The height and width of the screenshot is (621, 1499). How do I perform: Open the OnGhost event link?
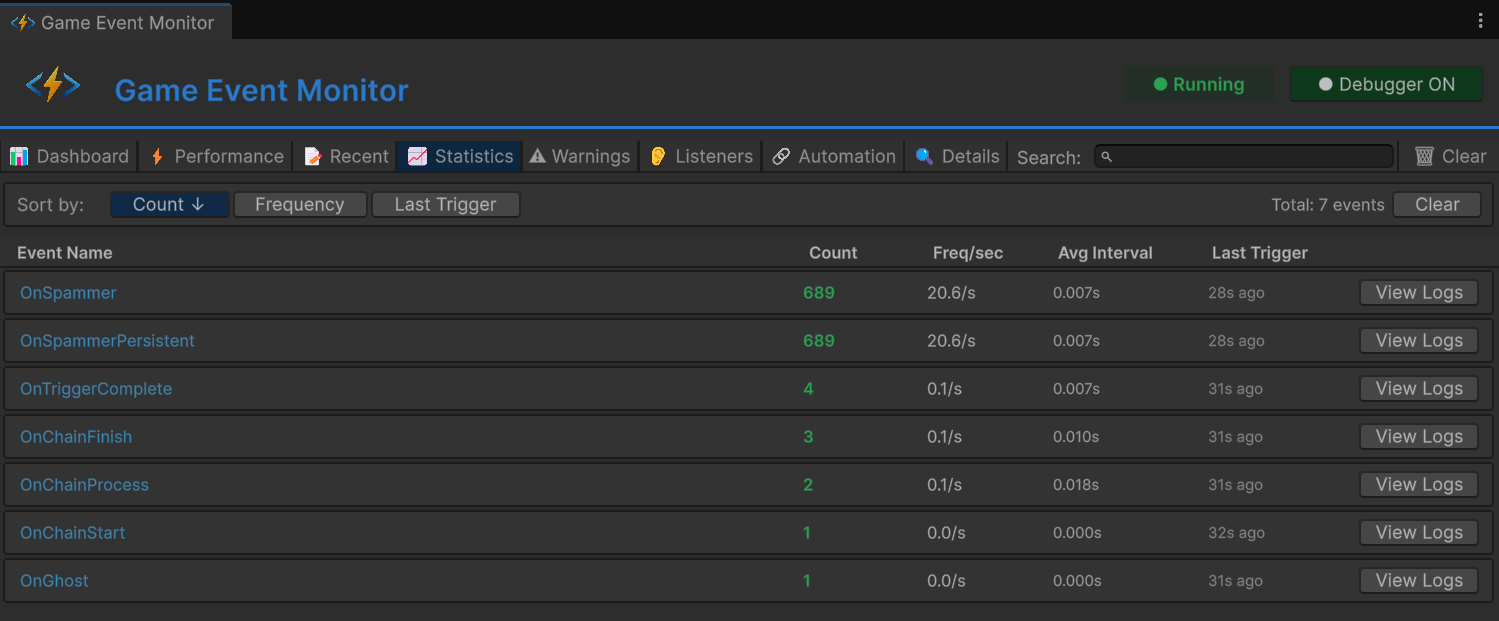coord(54,580)
